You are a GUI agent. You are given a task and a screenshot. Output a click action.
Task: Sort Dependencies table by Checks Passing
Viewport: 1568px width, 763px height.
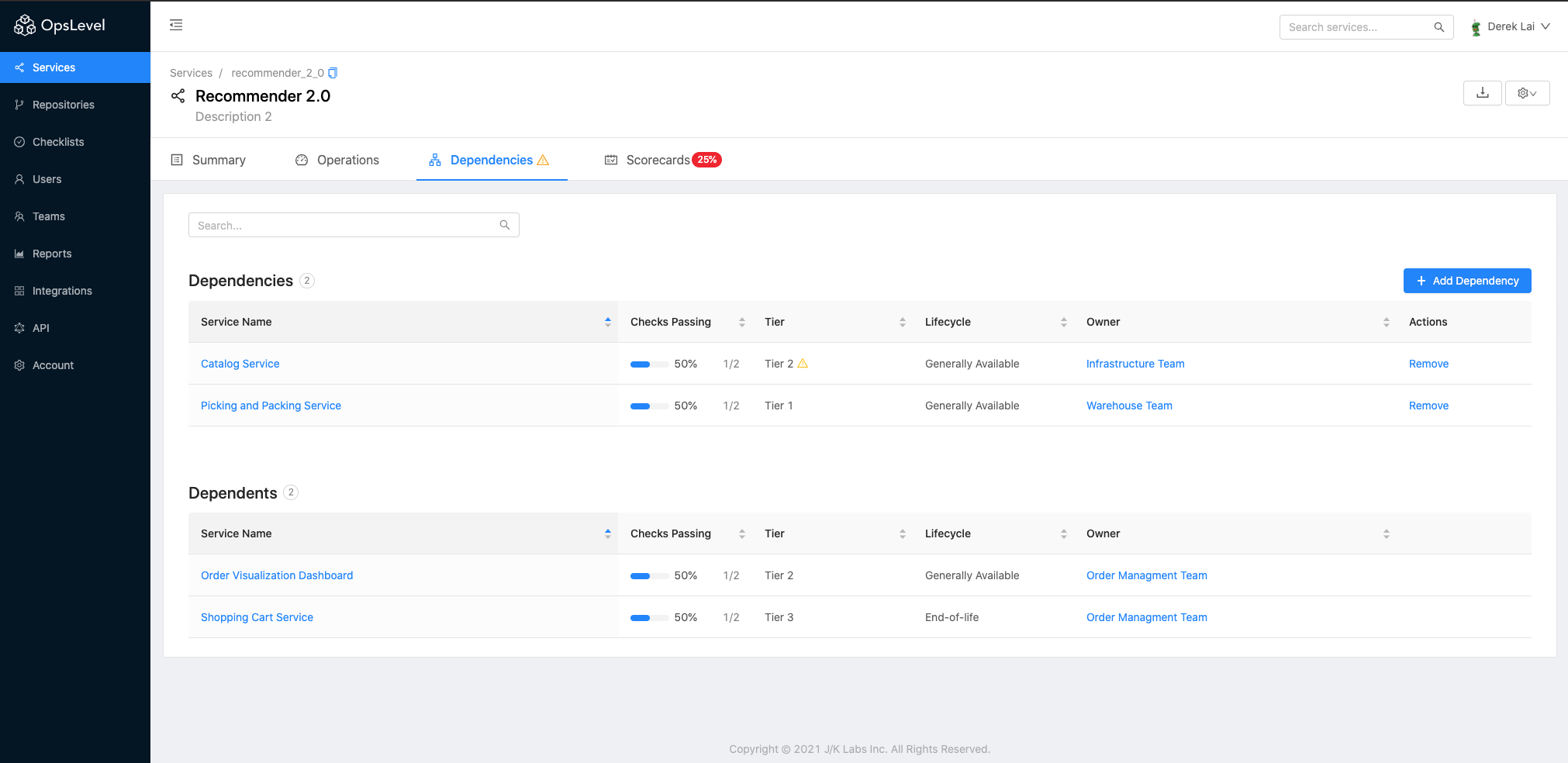(x=741, y=322)
